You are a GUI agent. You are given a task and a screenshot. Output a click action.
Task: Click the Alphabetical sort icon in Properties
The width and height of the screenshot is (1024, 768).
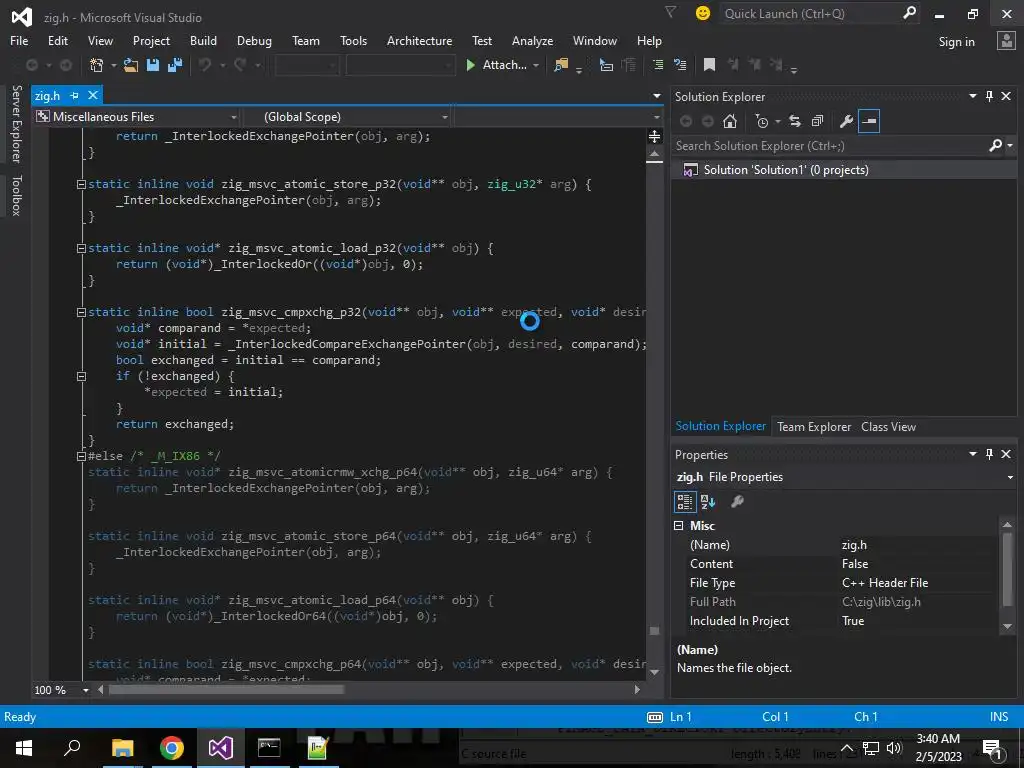pyautogui.click(x=708, y=502)
